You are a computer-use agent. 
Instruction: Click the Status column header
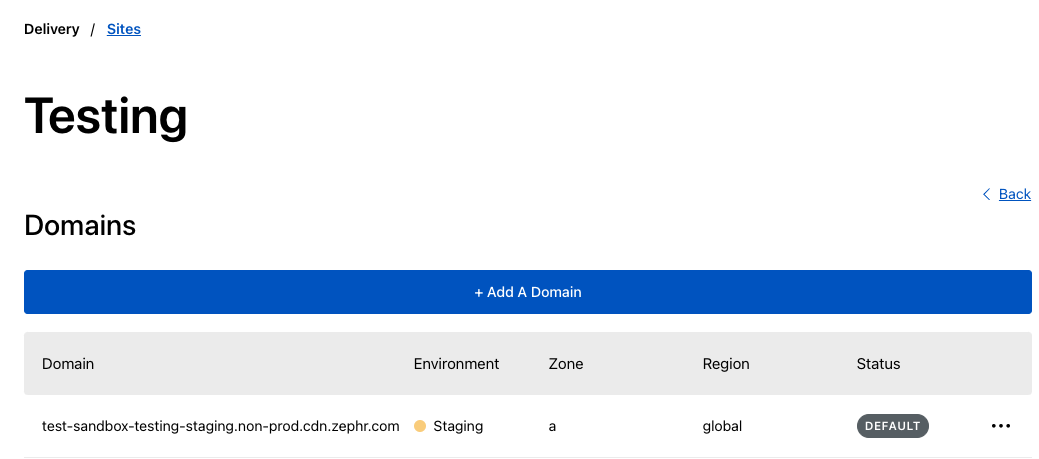(x=878, y=364)
